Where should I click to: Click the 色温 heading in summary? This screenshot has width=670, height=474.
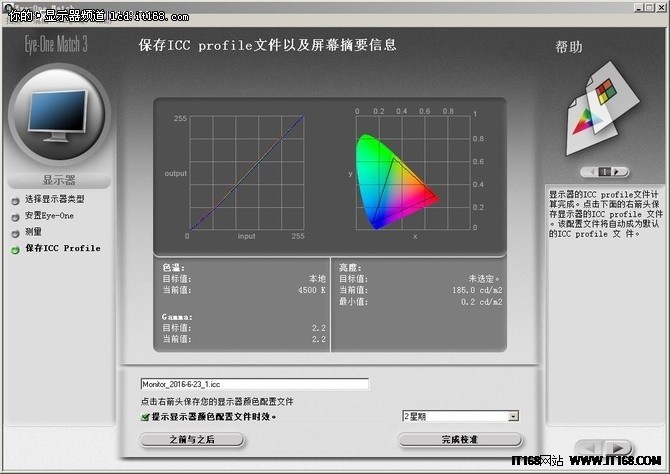[173, 268]
